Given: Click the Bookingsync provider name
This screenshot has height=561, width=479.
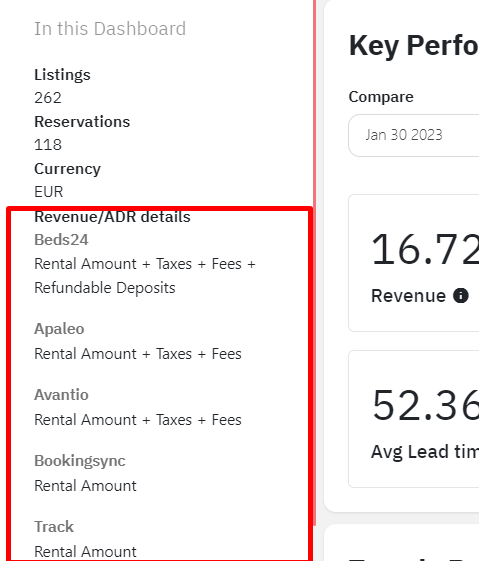Looking at the screenshot, I should coord(80,461).
